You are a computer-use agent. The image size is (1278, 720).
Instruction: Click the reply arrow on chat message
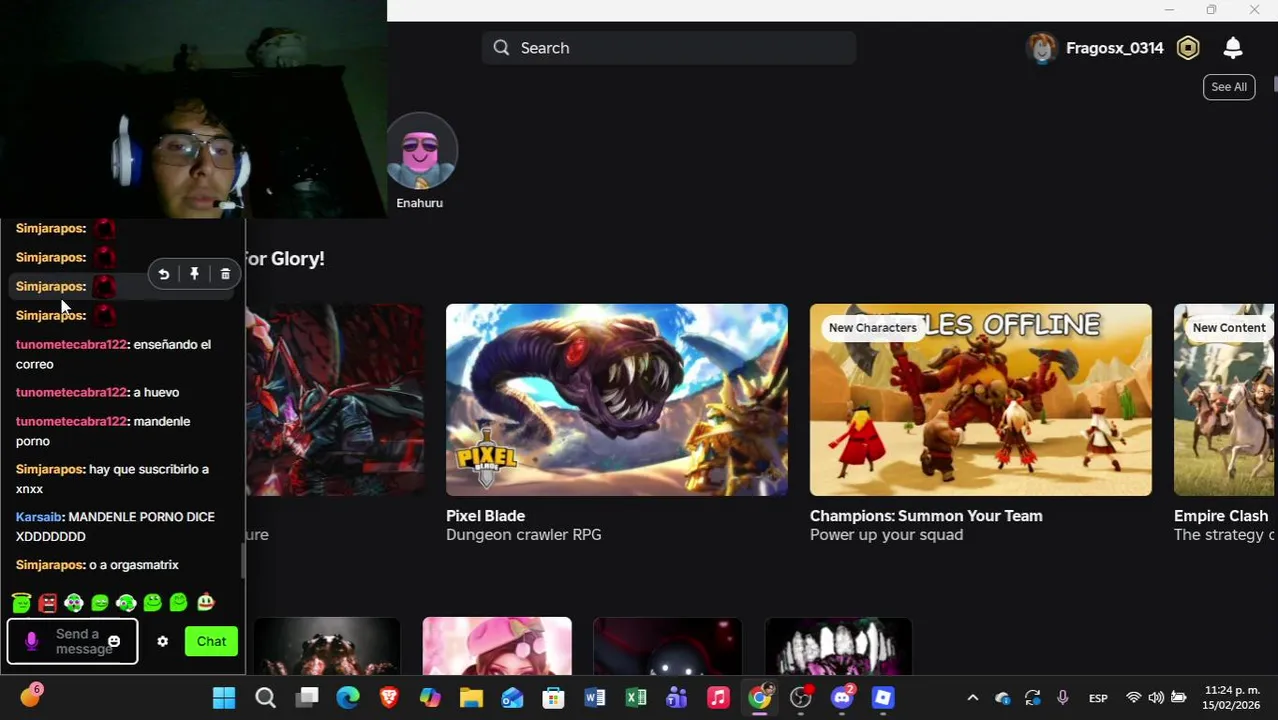click(164, 274)
